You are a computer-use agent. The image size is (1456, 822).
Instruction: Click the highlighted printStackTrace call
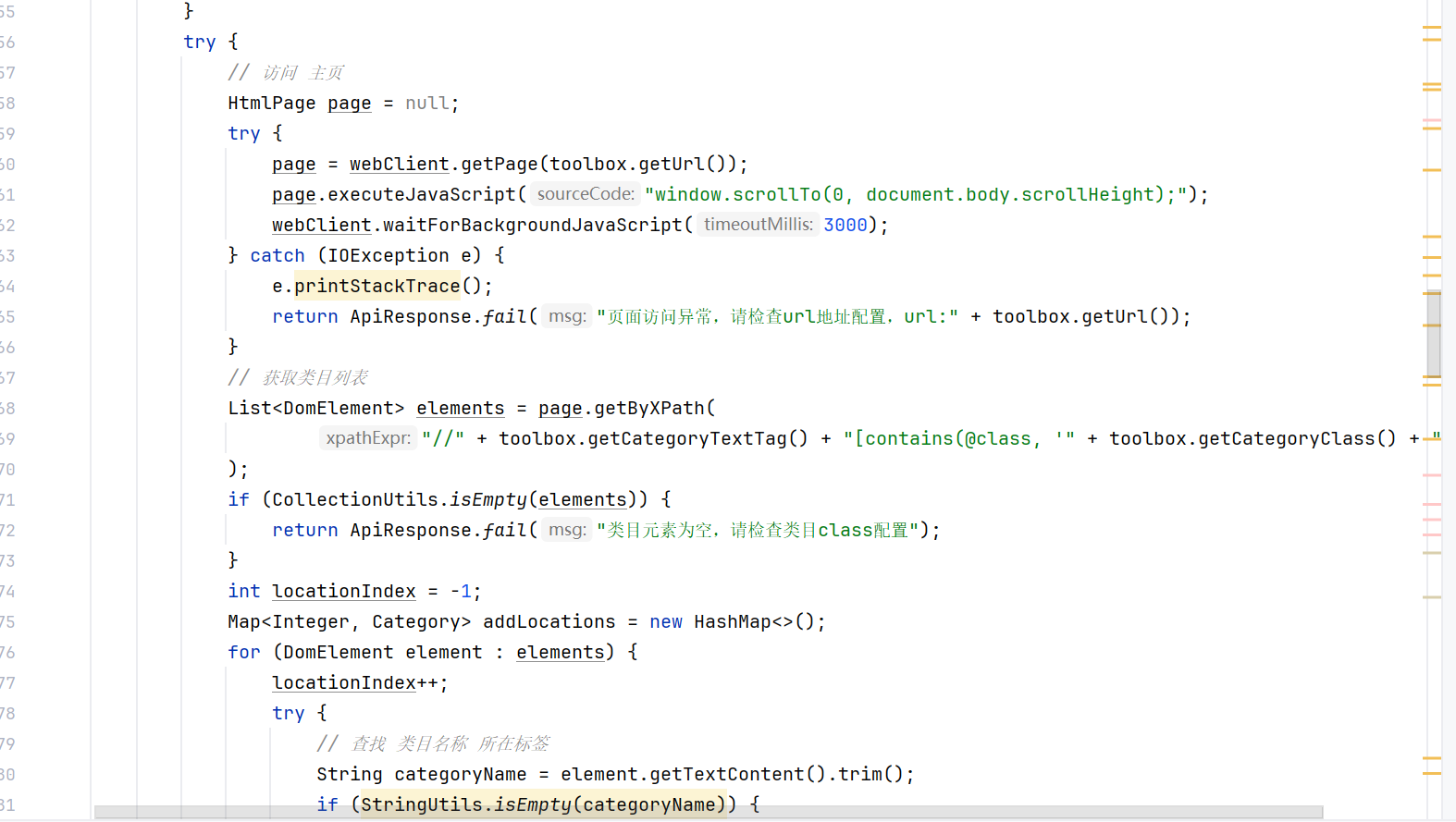point(377,286)
